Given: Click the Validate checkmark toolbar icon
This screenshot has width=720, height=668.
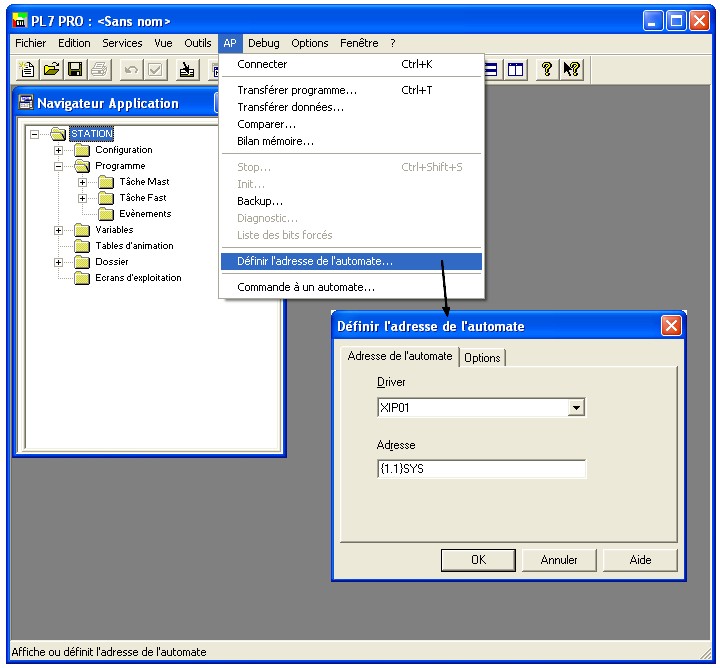Looking at the screenshot, I should 155,70.
